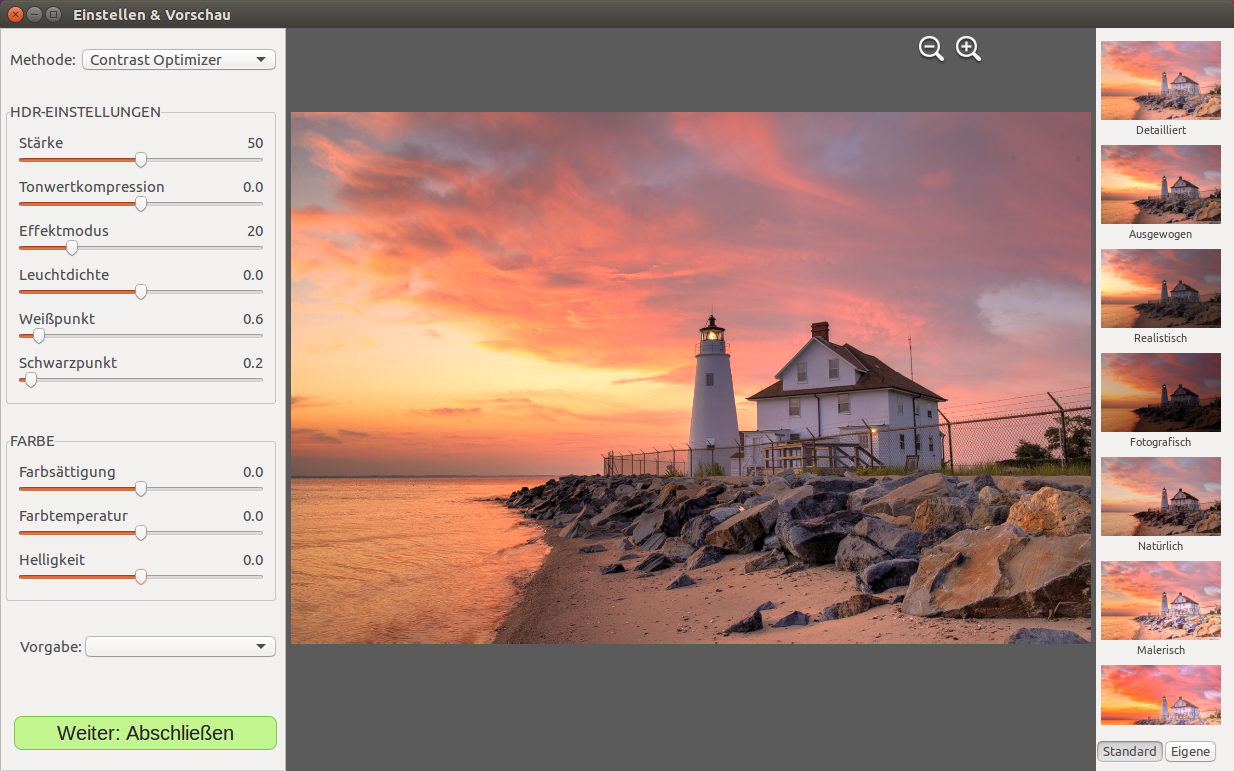
Task: Click the Weißpunkt value 0.6
Action: (253, 319)
